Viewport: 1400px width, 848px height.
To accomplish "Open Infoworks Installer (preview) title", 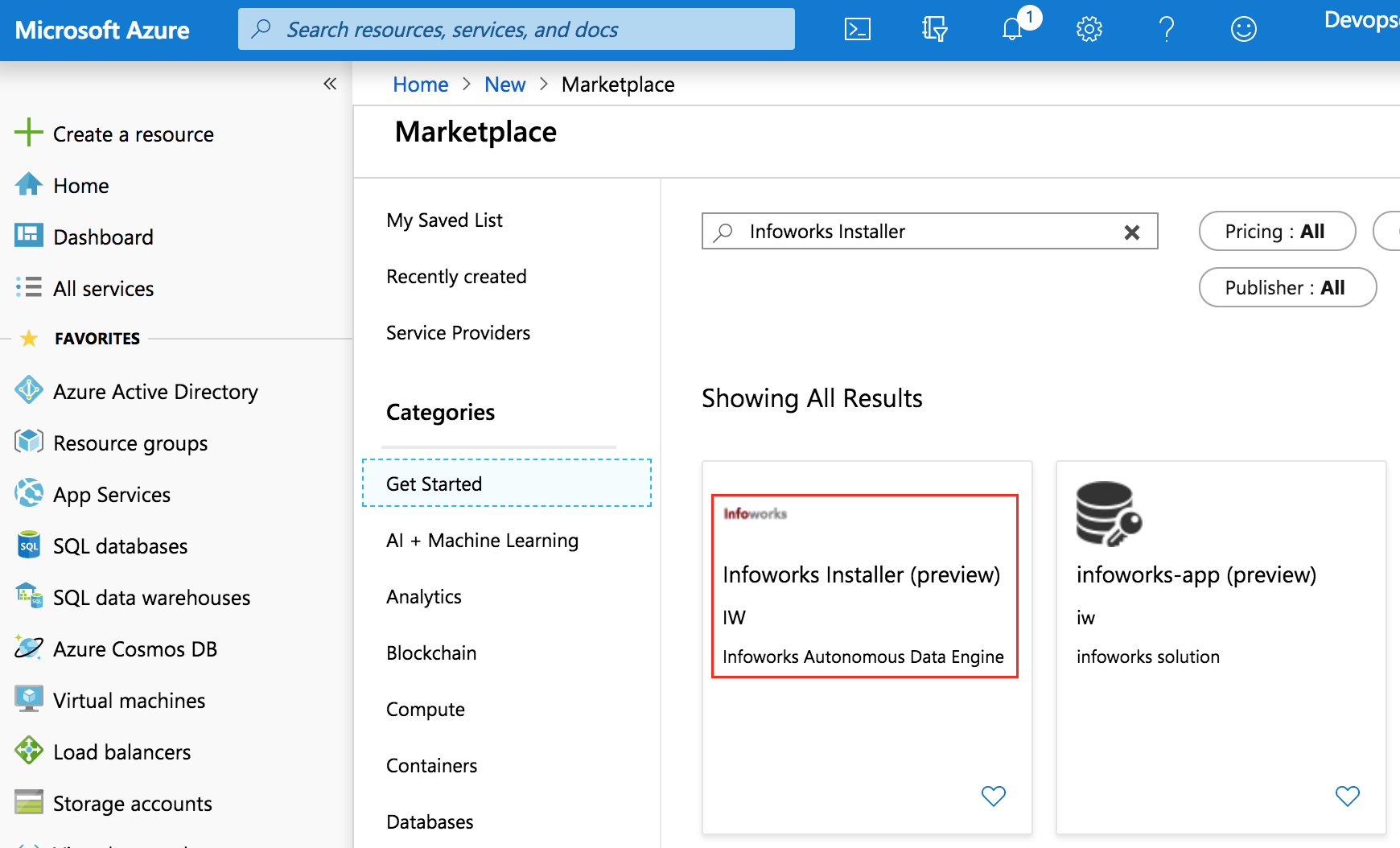I will coord(861,575).
